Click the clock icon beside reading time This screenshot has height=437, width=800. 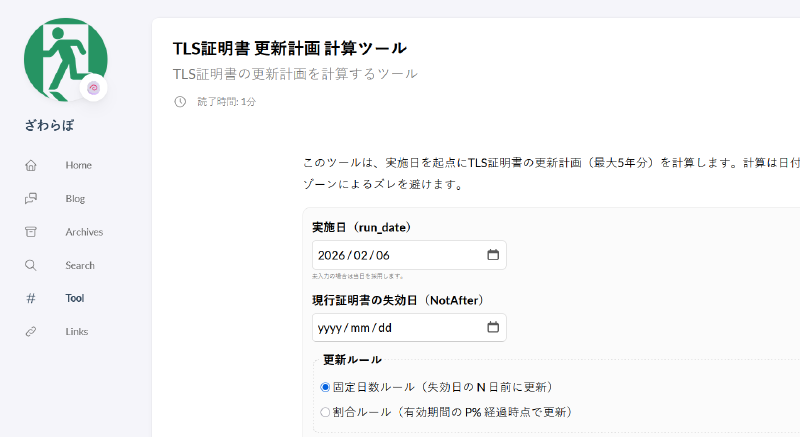(180, 101)
